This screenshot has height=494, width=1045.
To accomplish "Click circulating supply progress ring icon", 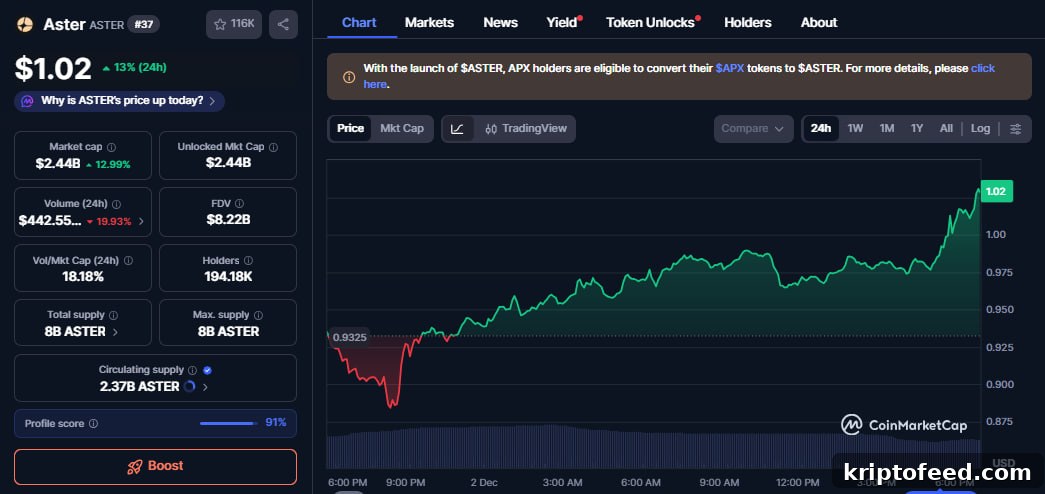I will 189,387.
